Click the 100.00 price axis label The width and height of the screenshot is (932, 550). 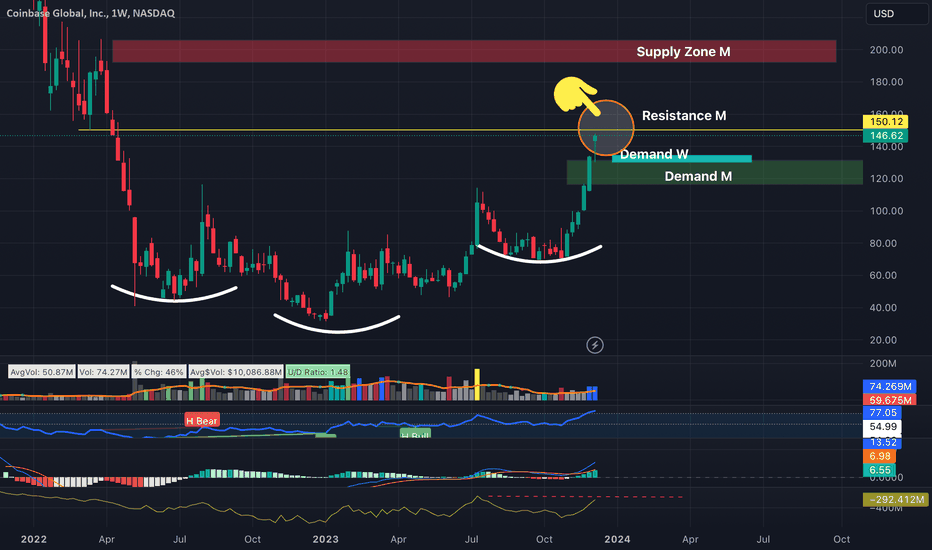886,211
